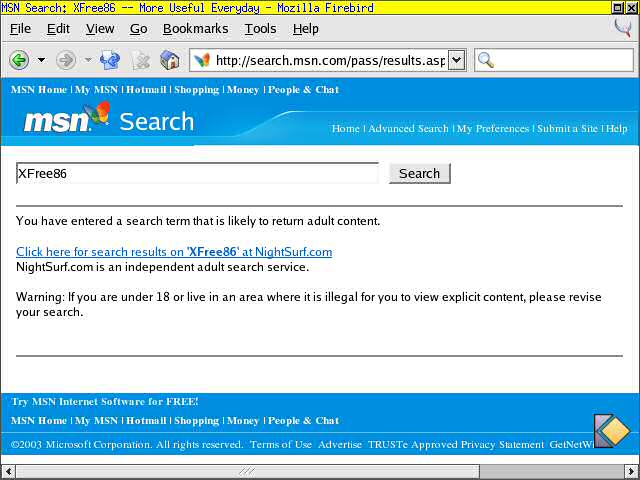Open the NightSurf.com search results link
The height and width of the screenshot is (480, 640).
174,252
